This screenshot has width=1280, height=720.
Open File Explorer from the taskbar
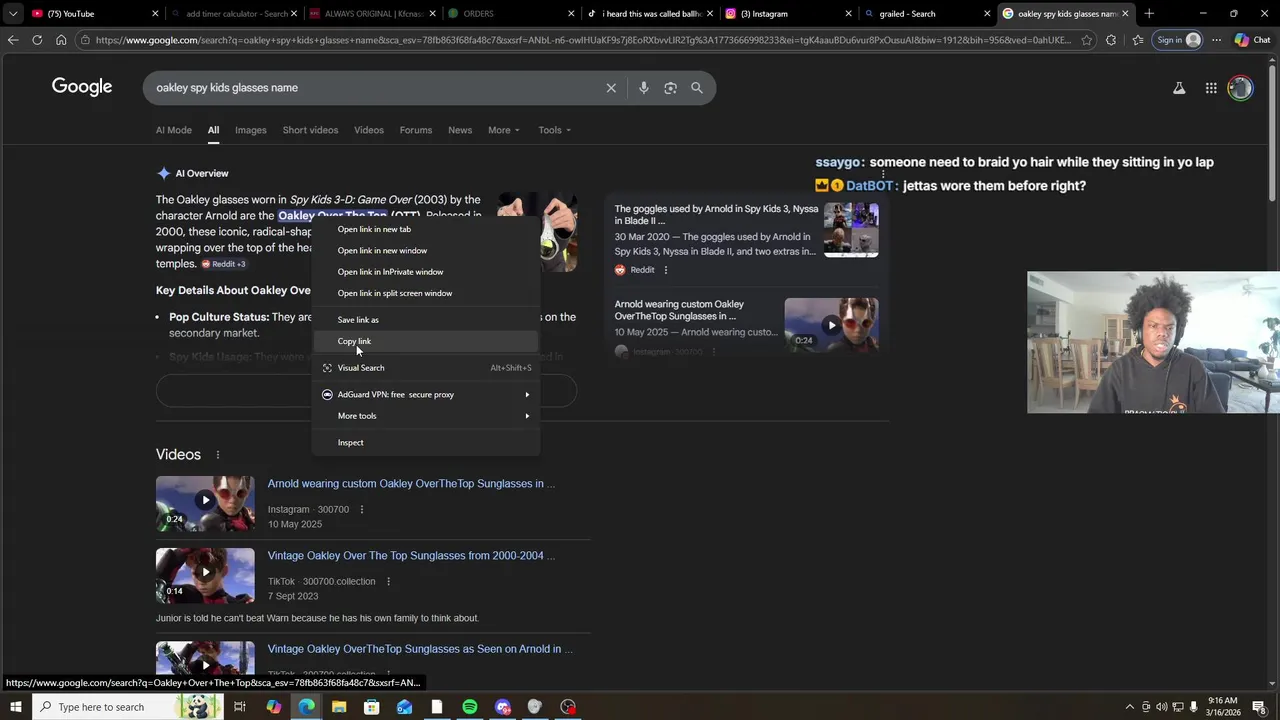[x=339, y=707]
